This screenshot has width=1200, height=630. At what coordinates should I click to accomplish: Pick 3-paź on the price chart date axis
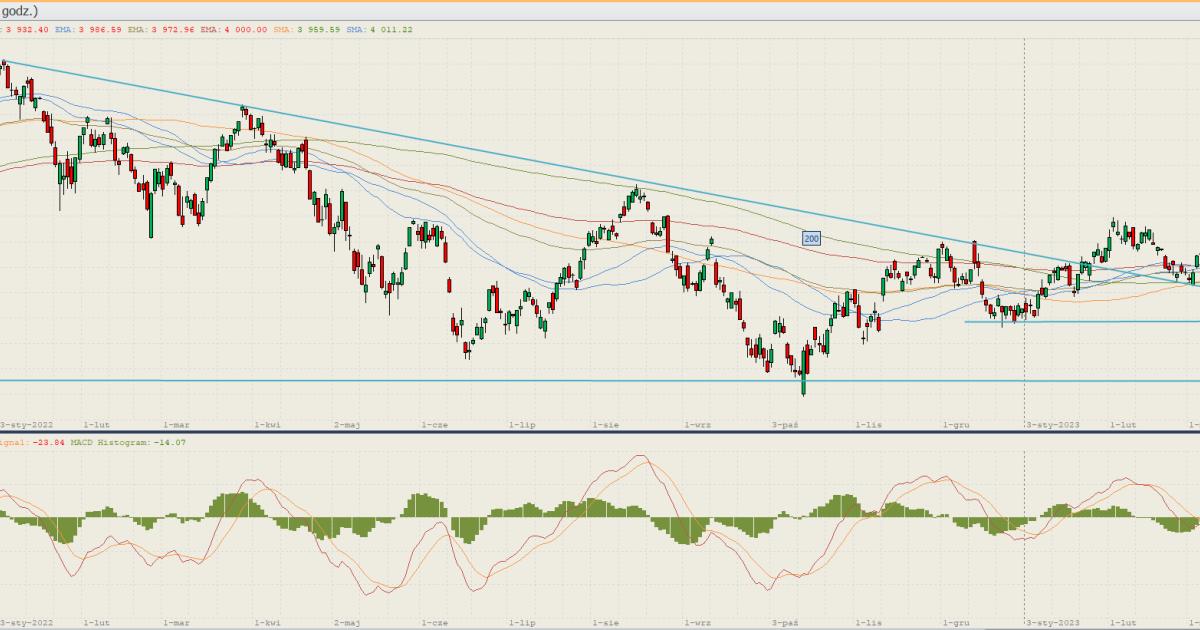click(784, 425)
